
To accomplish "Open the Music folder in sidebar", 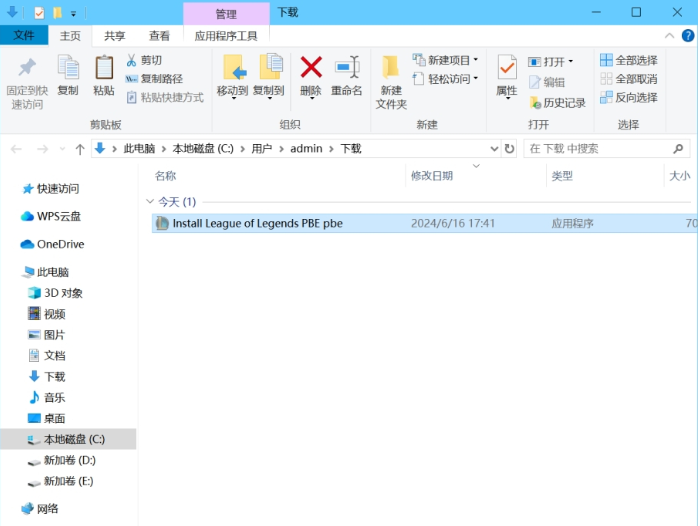I will click(x=47, y=397).
